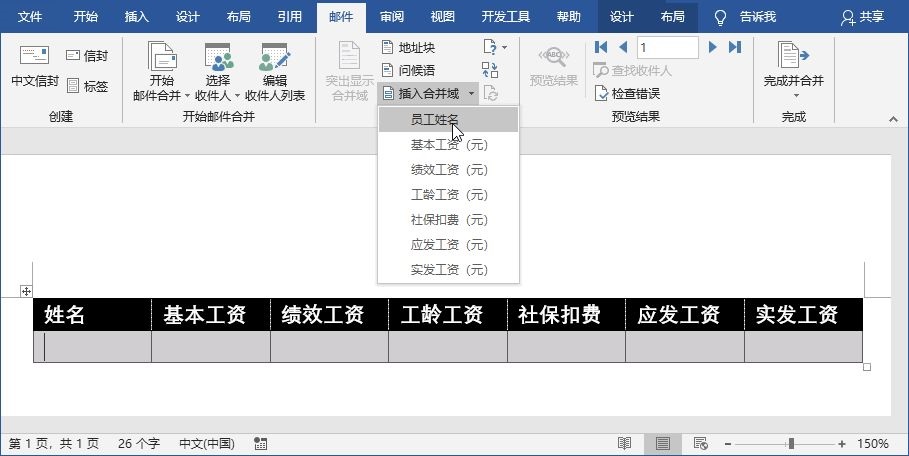Click 突出显示合并域 icon
This screenshot has height=456, width=909.
(x=350, y=55)
